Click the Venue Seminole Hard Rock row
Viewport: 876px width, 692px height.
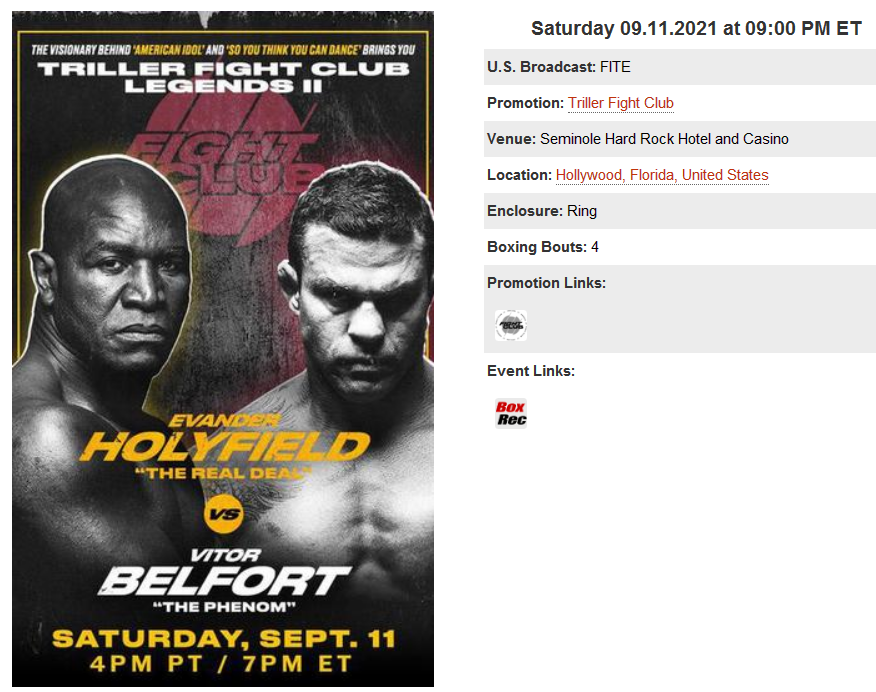(x=680, y=139)
